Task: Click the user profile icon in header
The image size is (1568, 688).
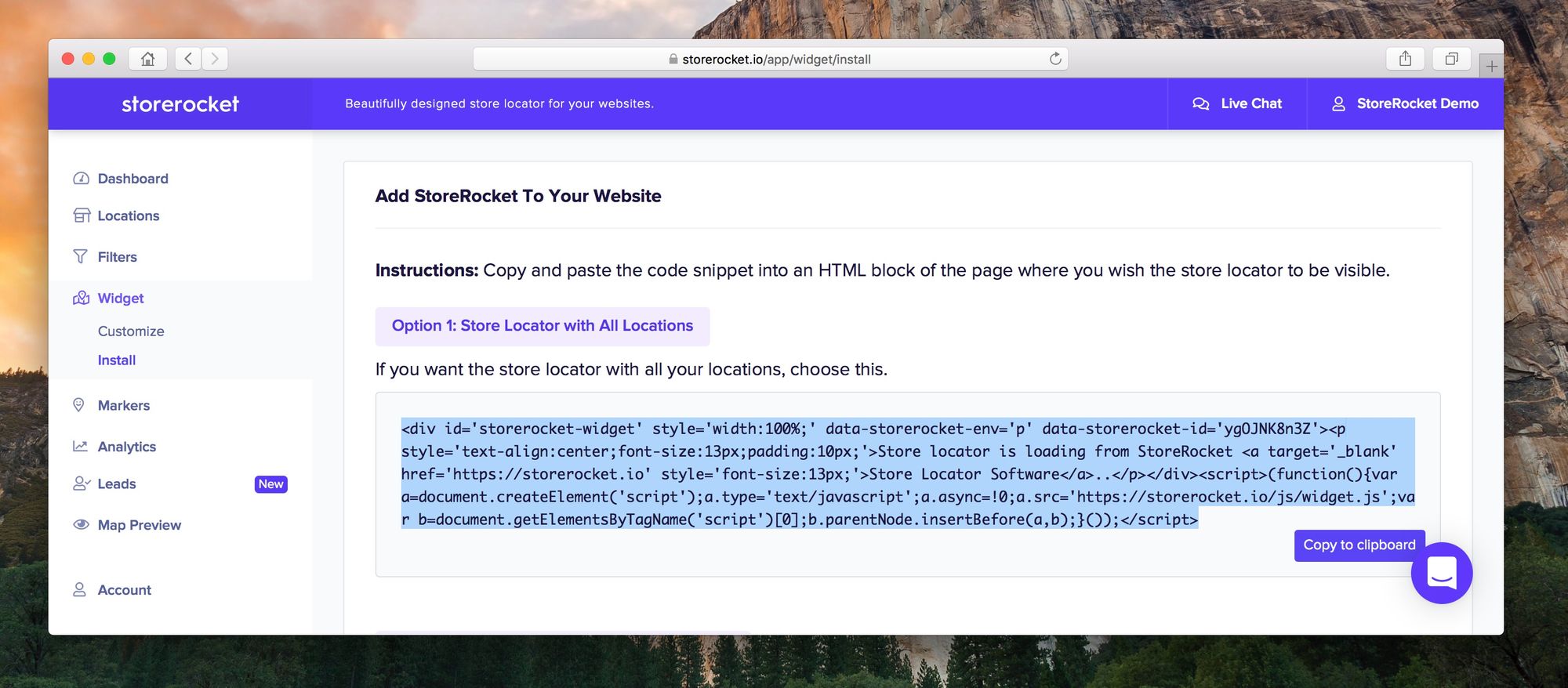Action: coord(1338,103)
